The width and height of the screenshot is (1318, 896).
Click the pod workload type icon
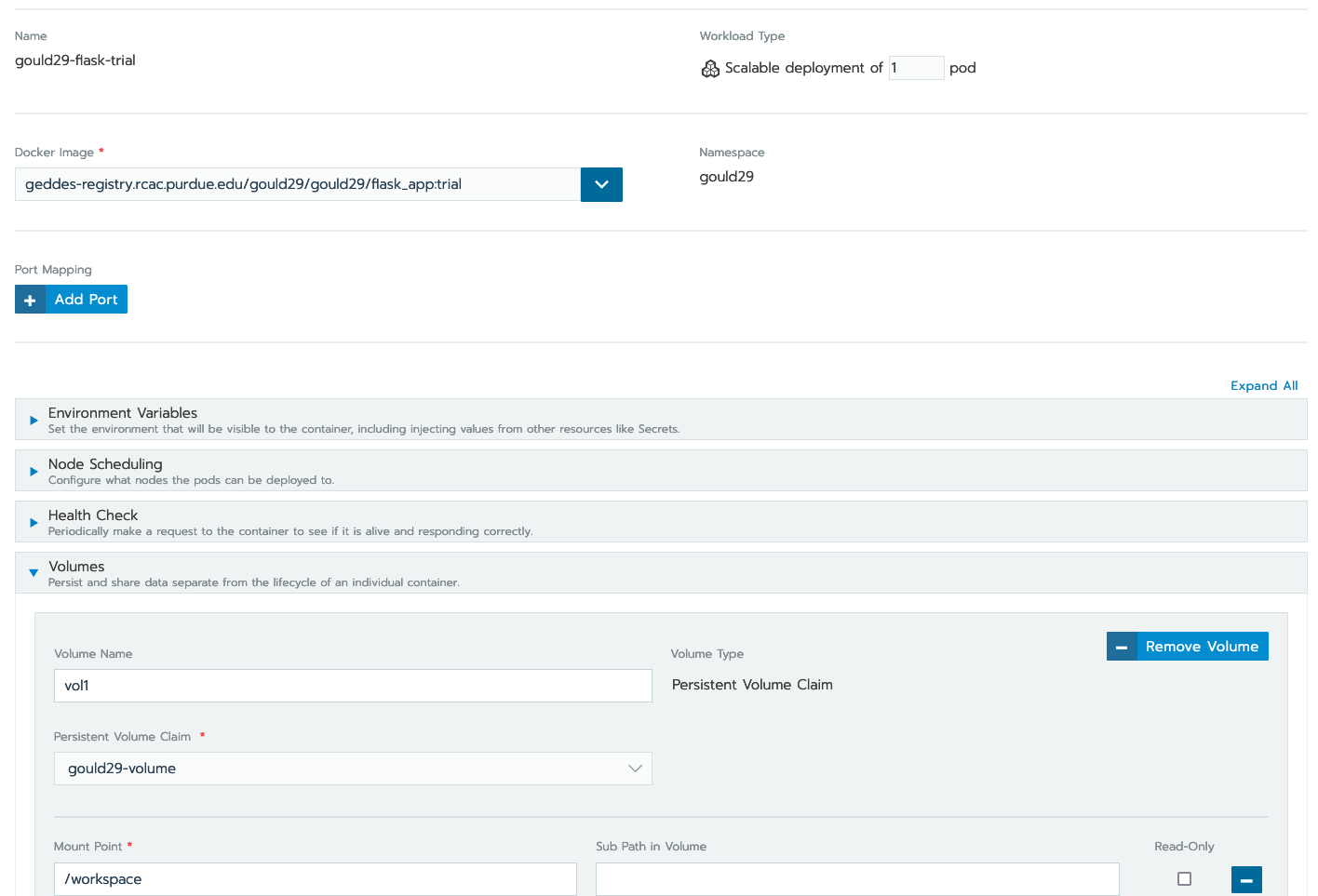tap(710, 68)
